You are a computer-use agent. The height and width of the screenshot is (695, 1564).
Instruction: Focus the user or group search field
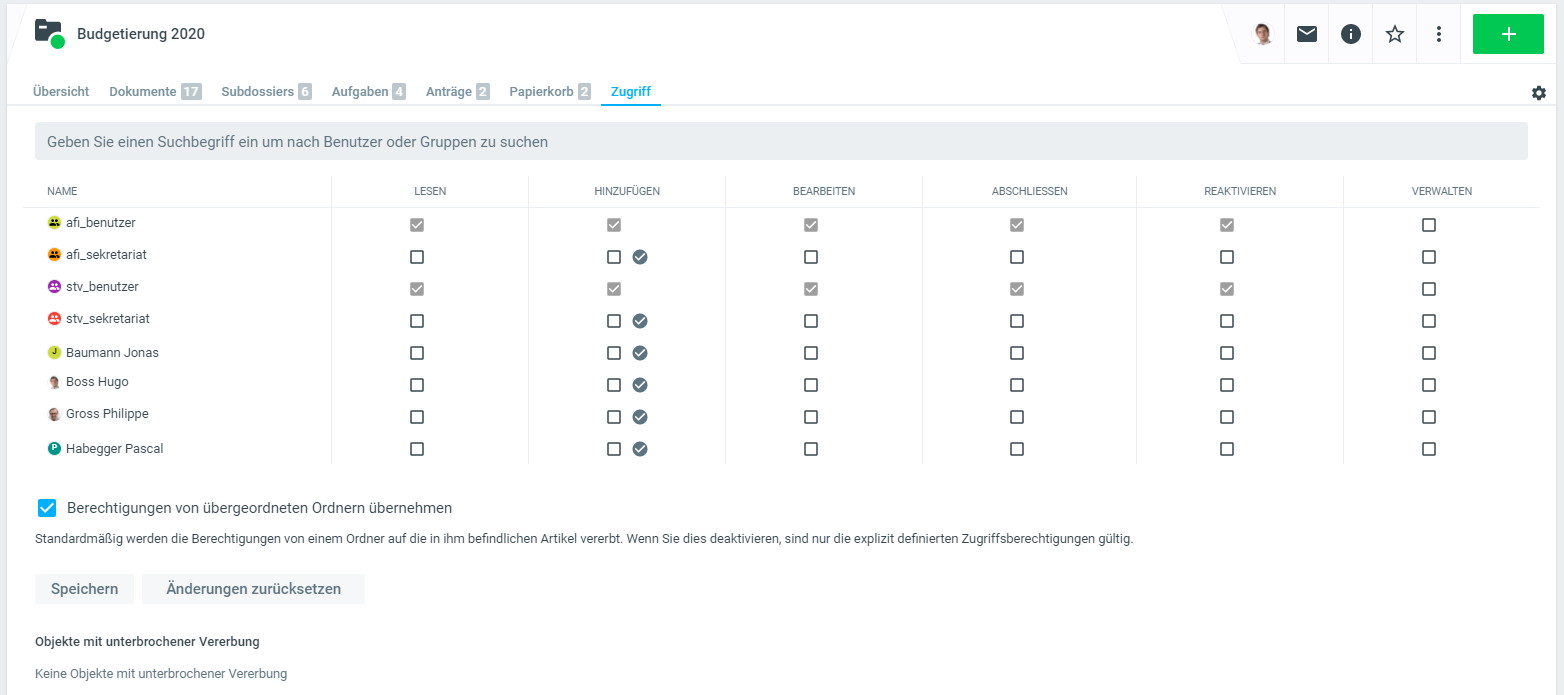click(x=780, y=142)
